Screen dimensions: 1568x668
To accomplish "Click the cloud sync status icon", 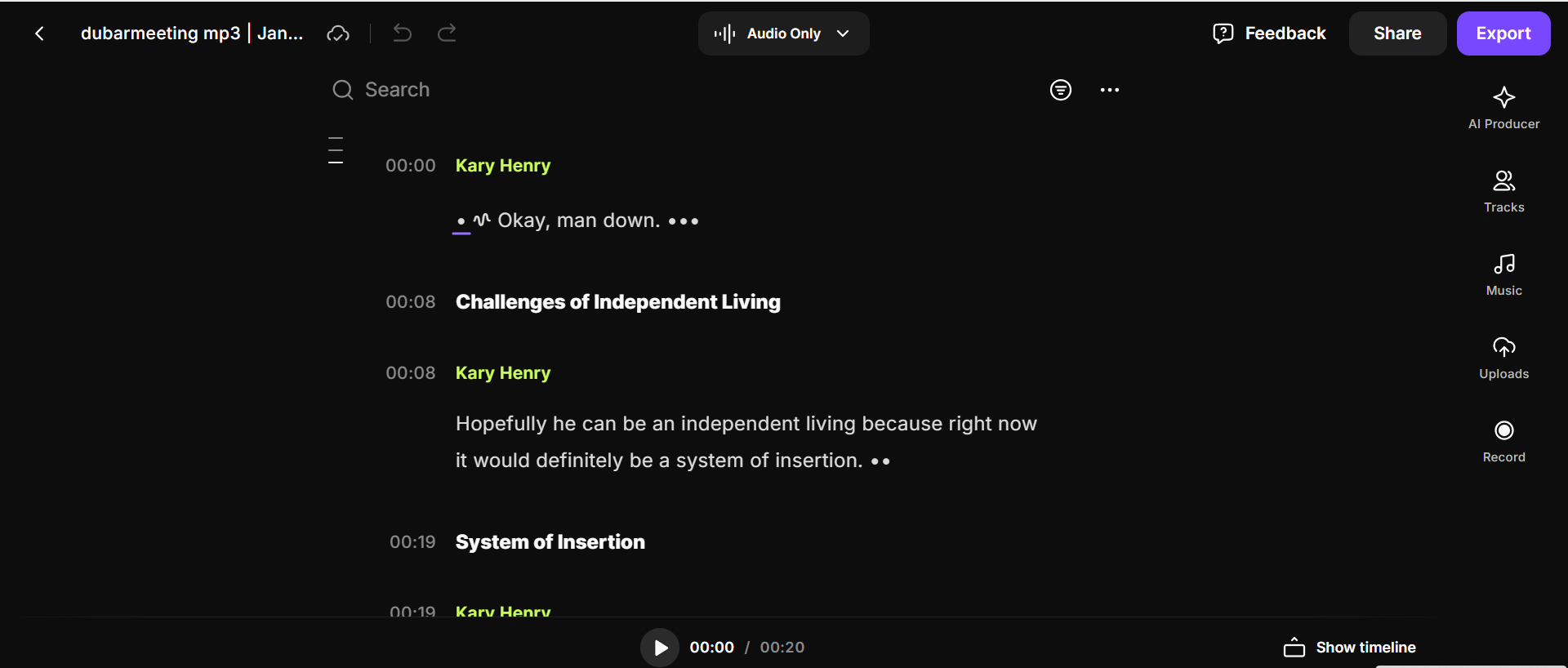I will point(338,33).
